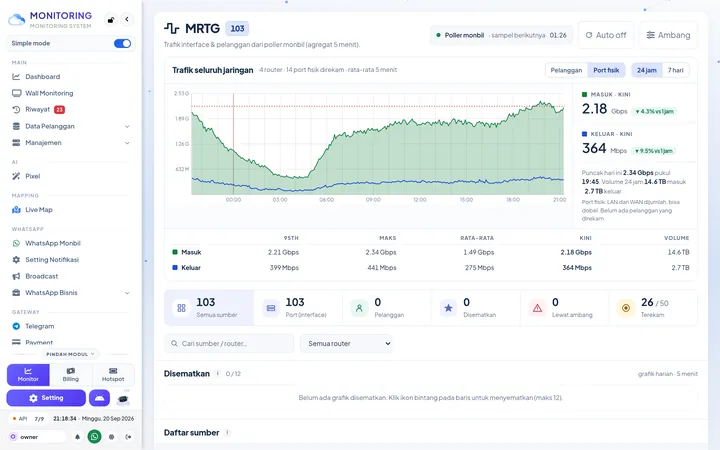This screenshot has height=450, width=720.
Task: Click the globe icon beside WhatsApp
Action: (111, 437)
